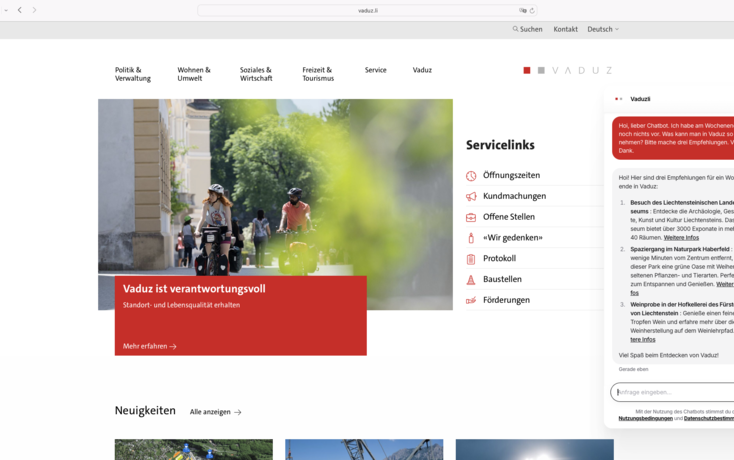734x460 pixels.
Task: Open the «Wir gedenken» link
Action: pyautogui.click(x=513, y=237)
